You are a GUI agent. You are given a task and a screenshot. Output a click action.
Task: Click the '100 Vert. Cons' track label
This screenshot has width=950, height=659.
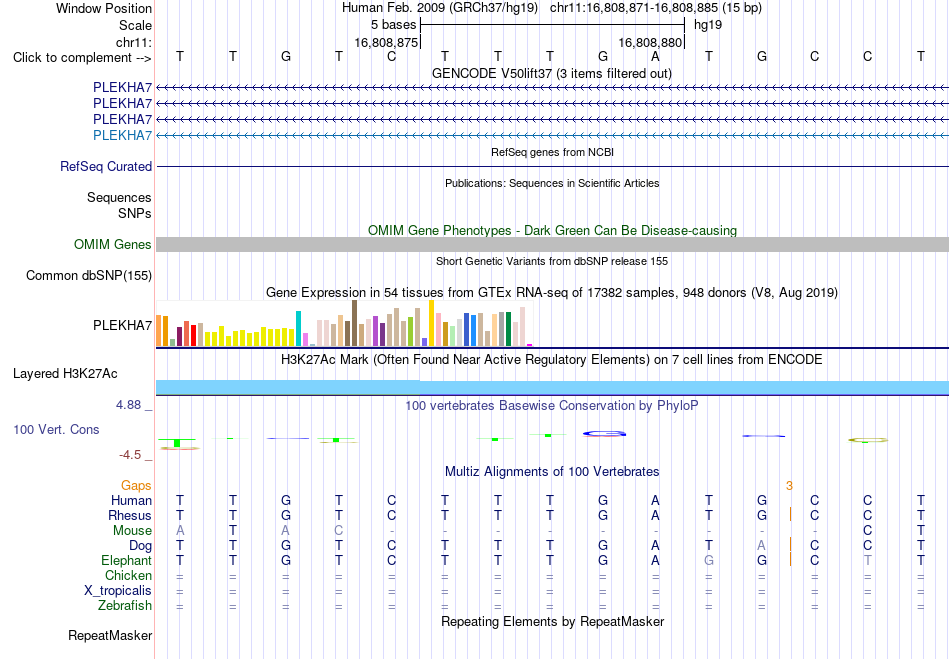[x=56, y=429]
